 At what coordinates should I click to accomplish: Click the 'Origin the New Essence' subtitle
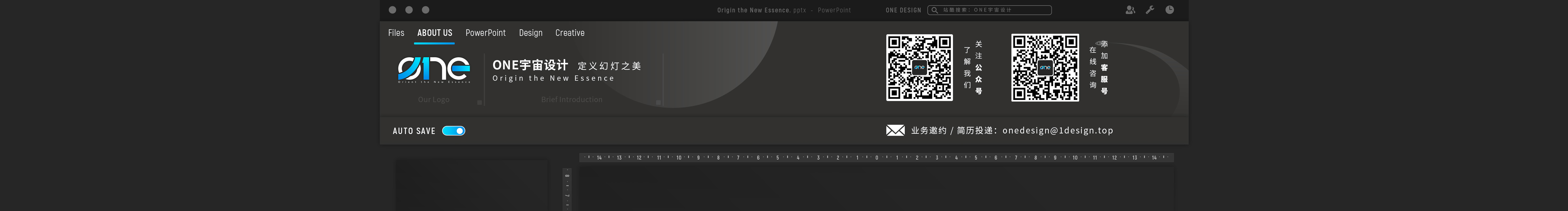pyautogui.click(x=553, y=79)
